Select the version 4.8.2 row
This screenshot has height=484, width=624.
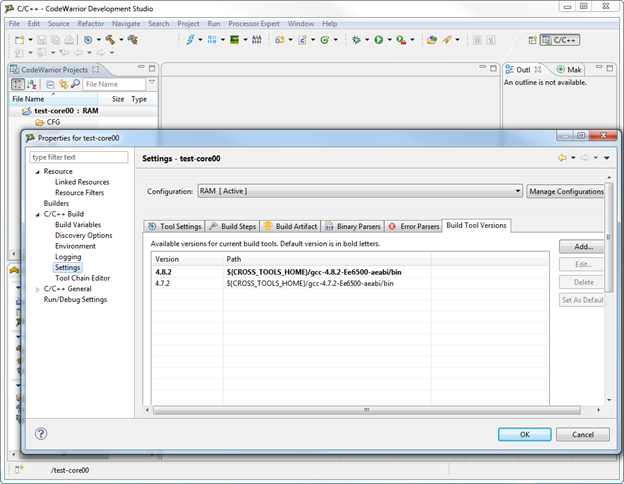(350, 272)
